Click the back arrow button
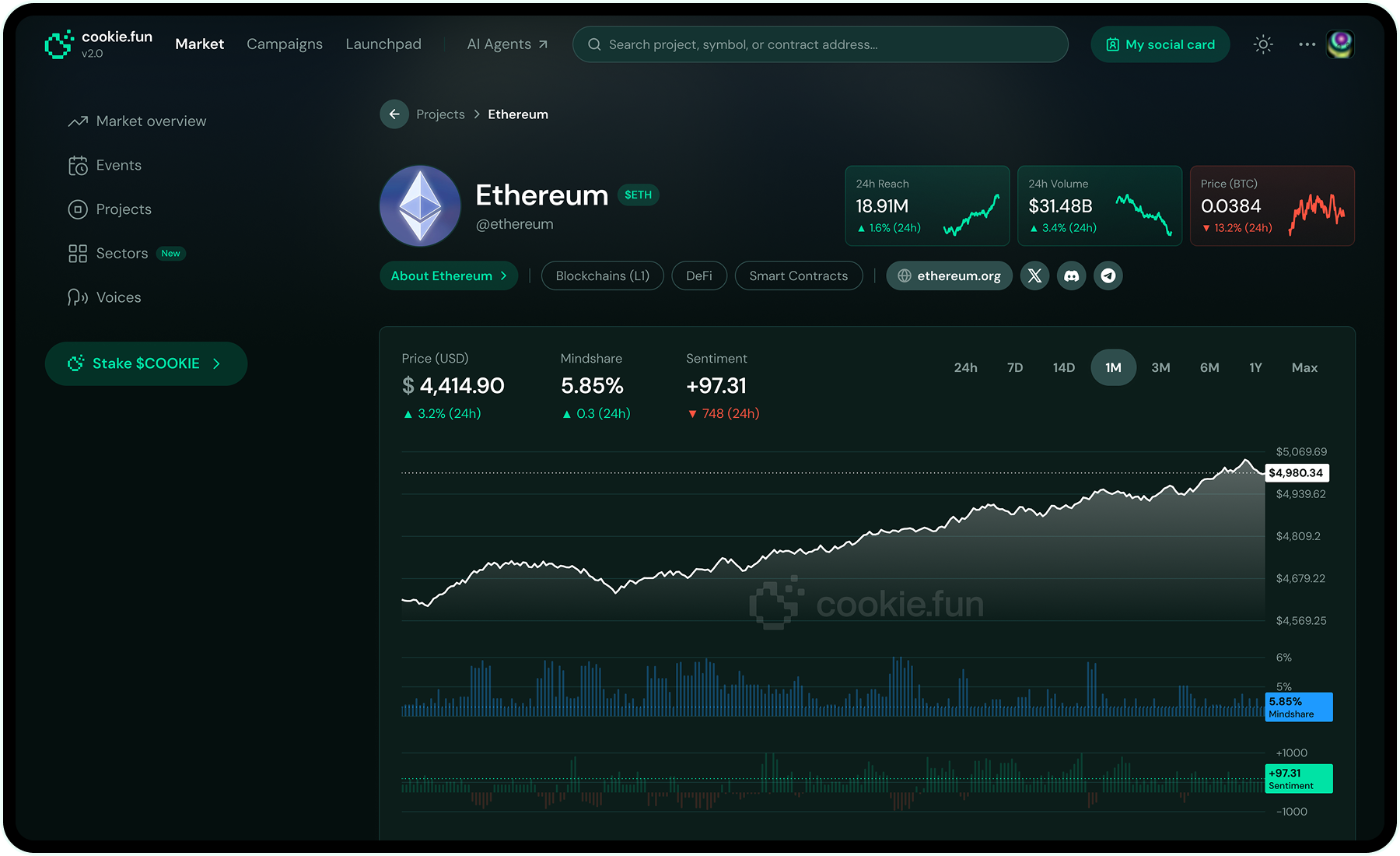Screen dimensions: 1400x856 (x=394, y=114)
